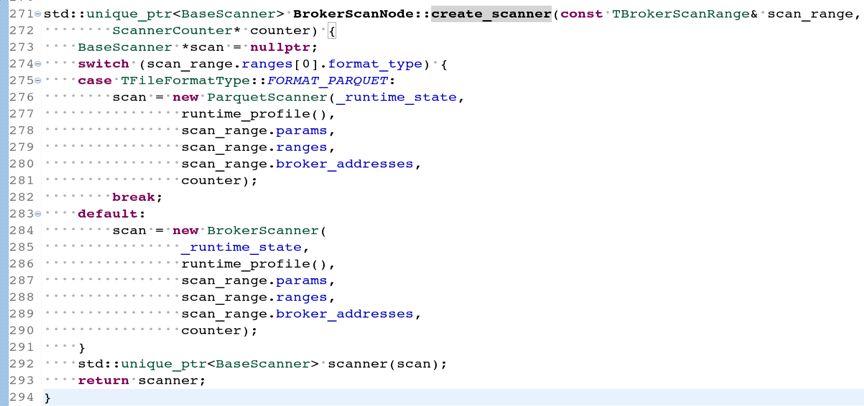This screenshot has width=864, height=406.
Task: Collapse the FORMAT_PARQUET case fold at line 275
Action: [x=37, y=80]
